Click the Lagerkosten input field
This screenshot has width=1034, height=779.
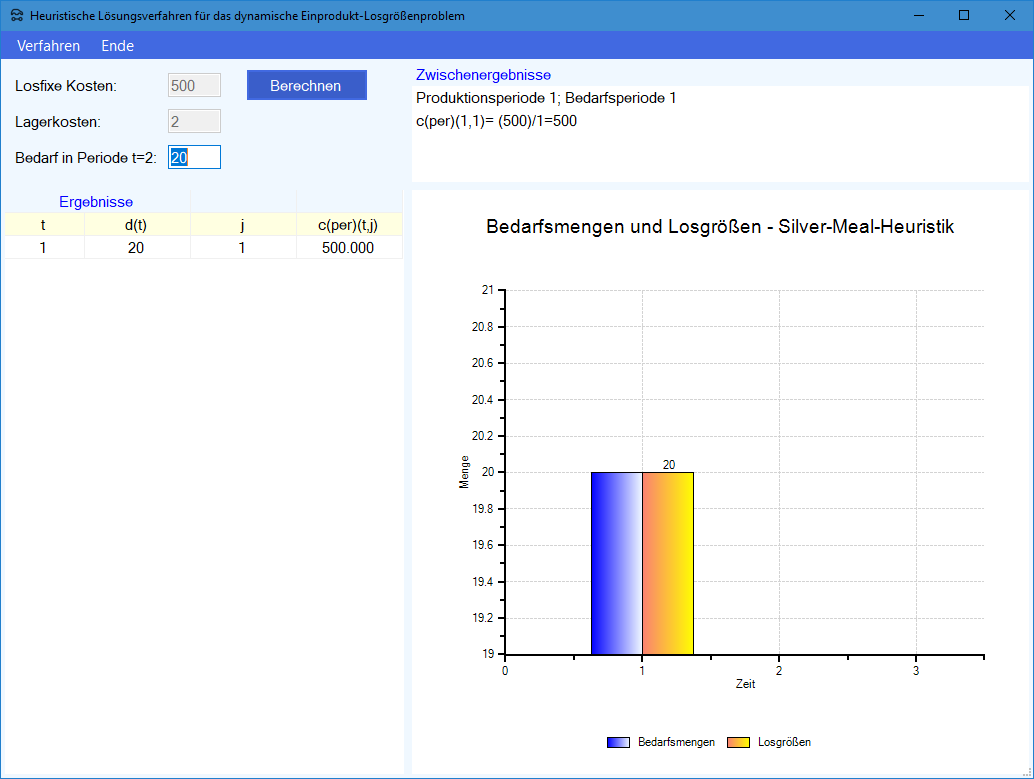point(194,121)
